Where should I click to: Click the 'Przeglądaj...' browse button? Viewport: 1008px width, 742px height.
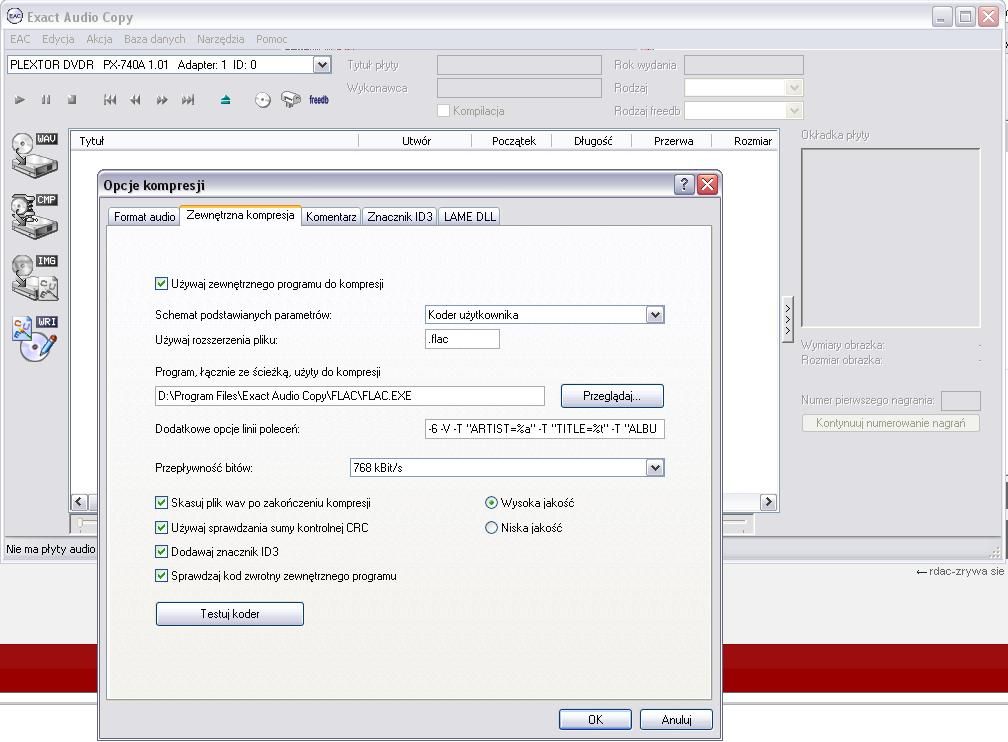point(612,396)
